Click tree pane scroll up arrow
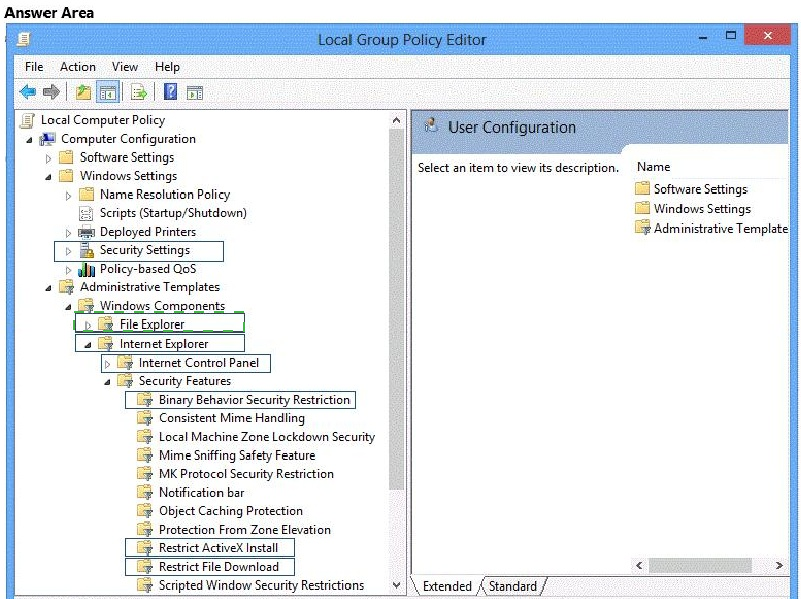 coord(396,121)
